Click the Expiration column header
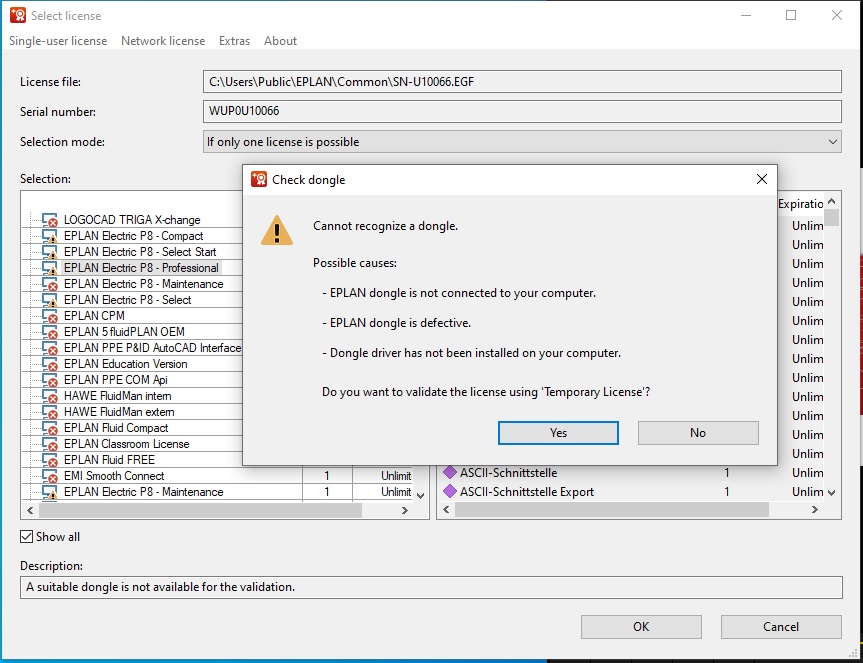This screenshot has height=663, width=863. tap(801, 204)
